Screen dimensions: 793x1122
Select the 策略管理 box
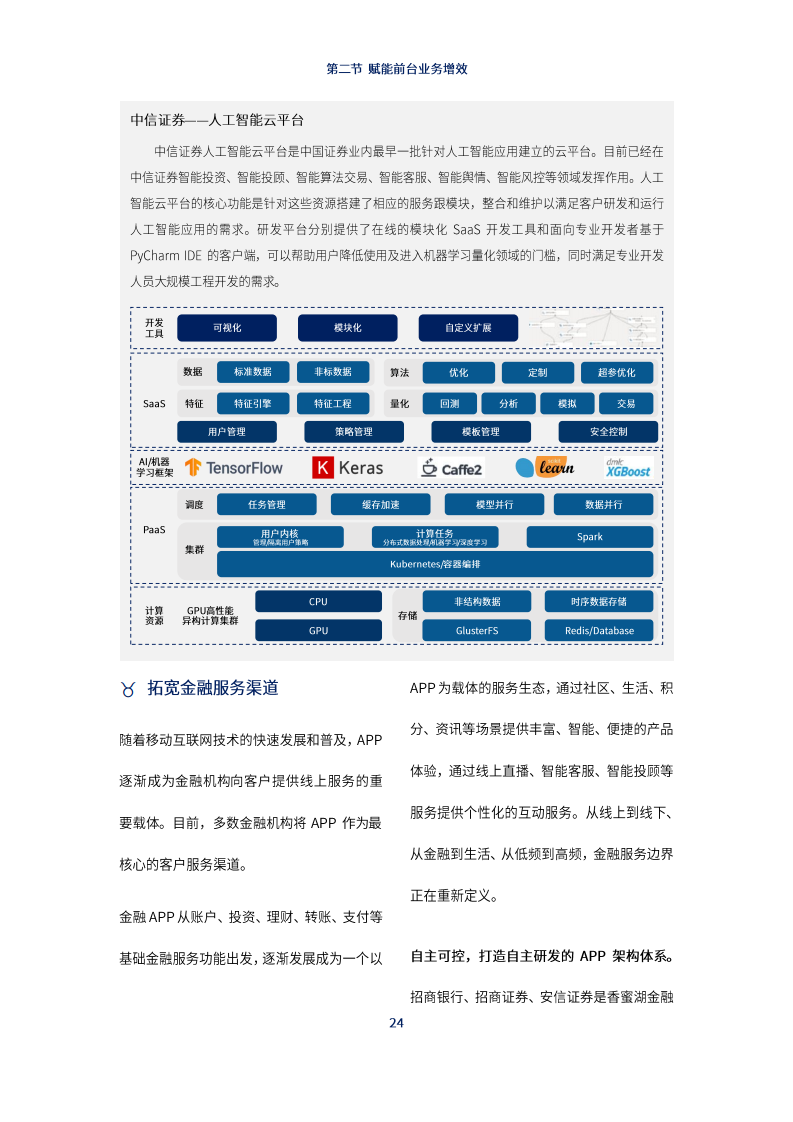pos(354,431)
